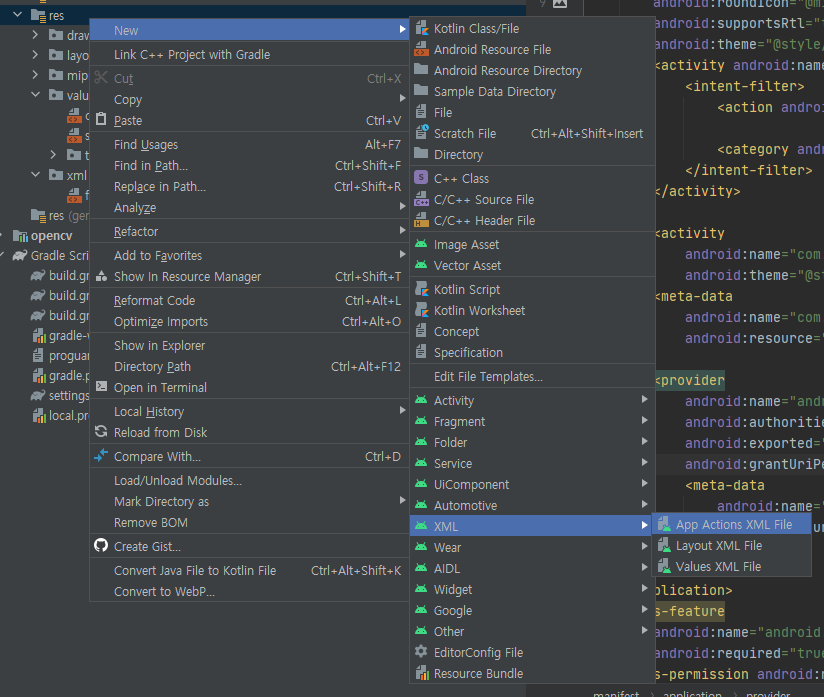Click the Resource Bundle icon
This screenshot has width=824, height=697.
[421, 673]
